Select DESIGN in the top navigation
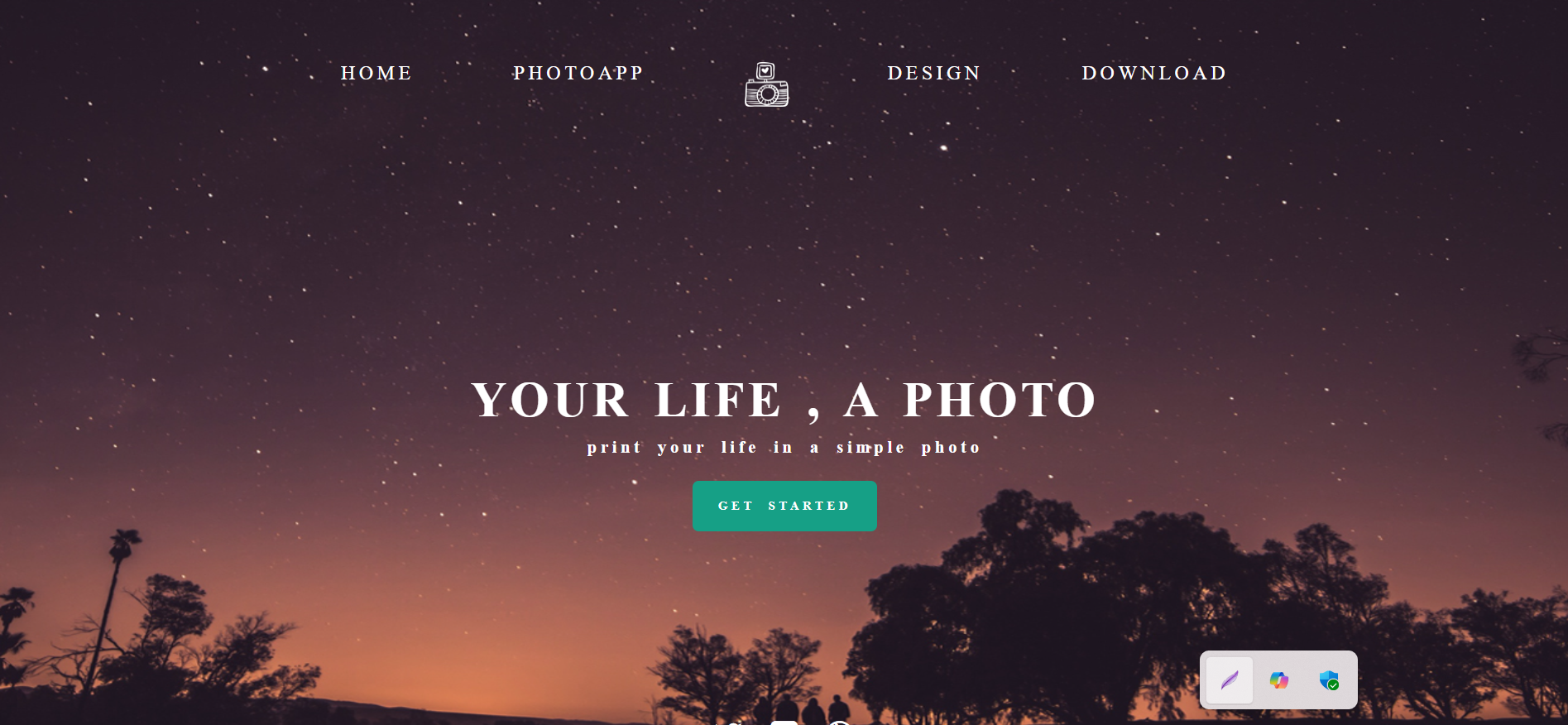This screenshot has width=1568, height=725. click(934, 73)
